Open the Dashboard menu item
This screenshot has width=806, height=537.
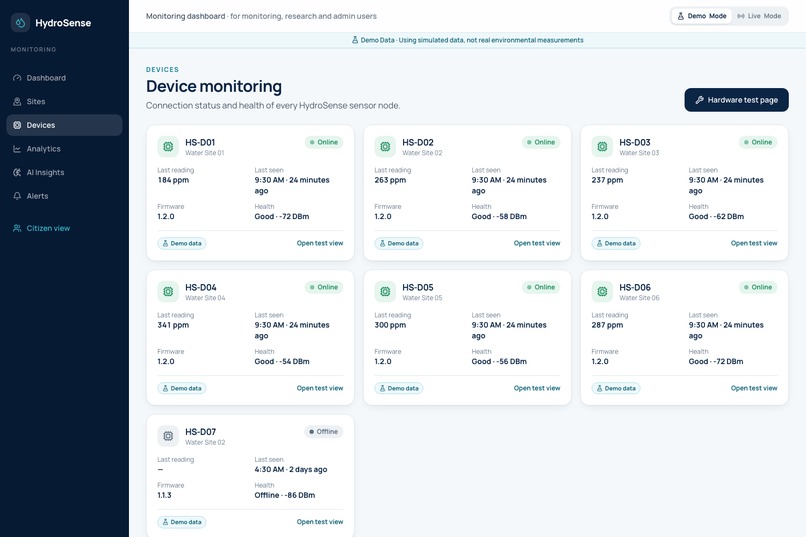pyautogui.click(x=64, y=78)
